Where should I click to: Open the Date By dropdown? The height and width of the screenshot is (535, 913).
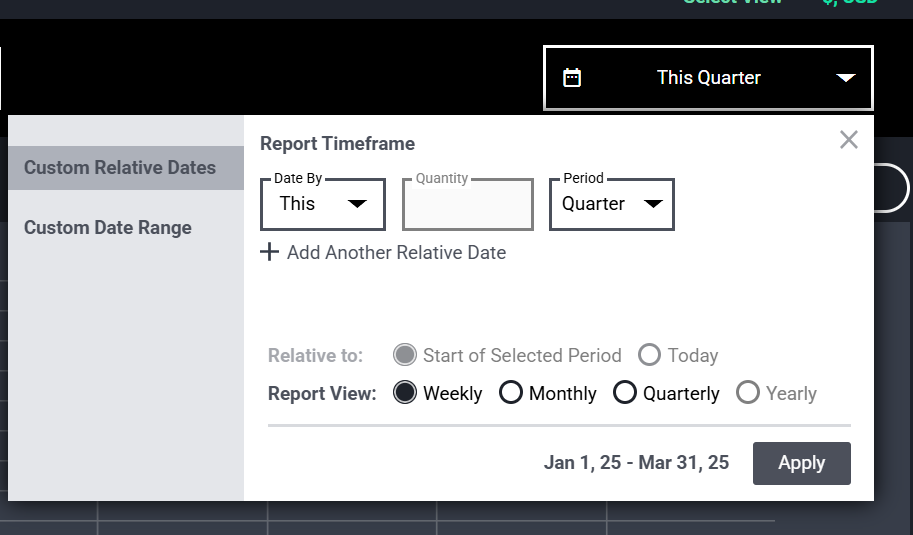323,204
